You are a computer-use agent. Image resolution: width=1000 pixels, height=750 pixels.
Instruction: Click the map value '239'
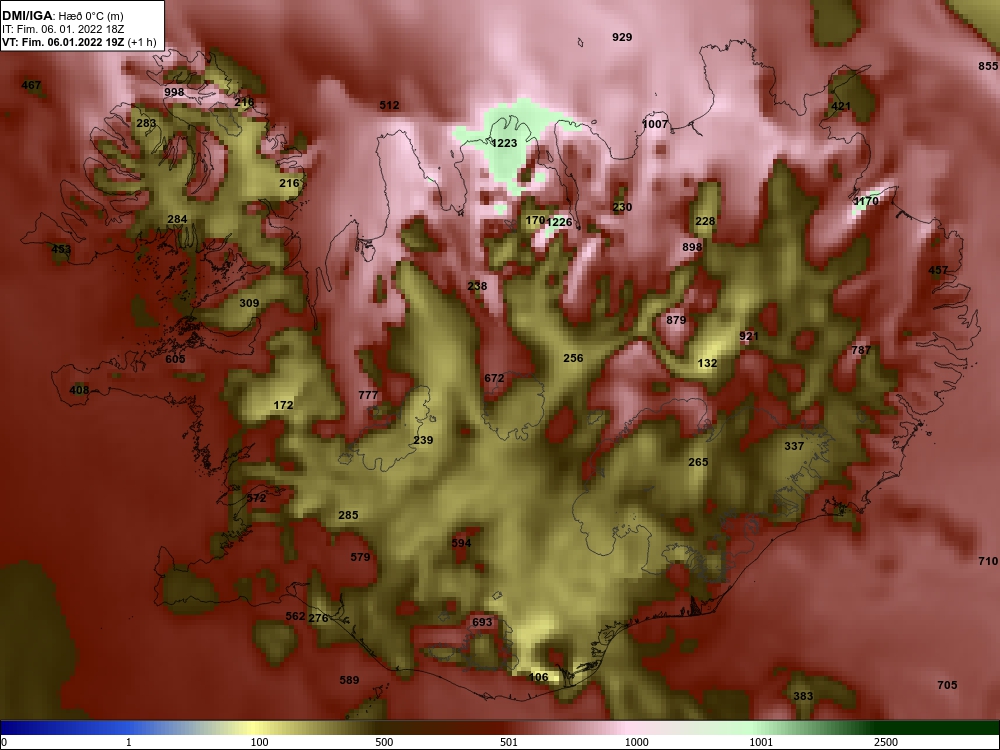coord(423,439)
